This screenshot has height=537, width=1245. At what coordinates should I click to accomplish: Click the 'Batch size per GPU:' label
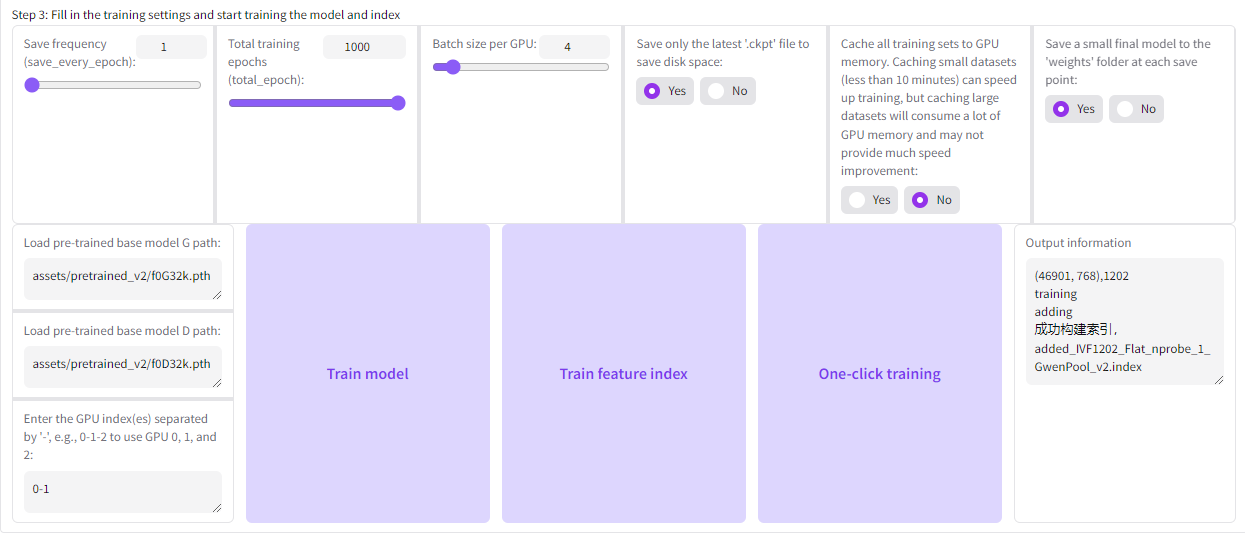point(484,44)
